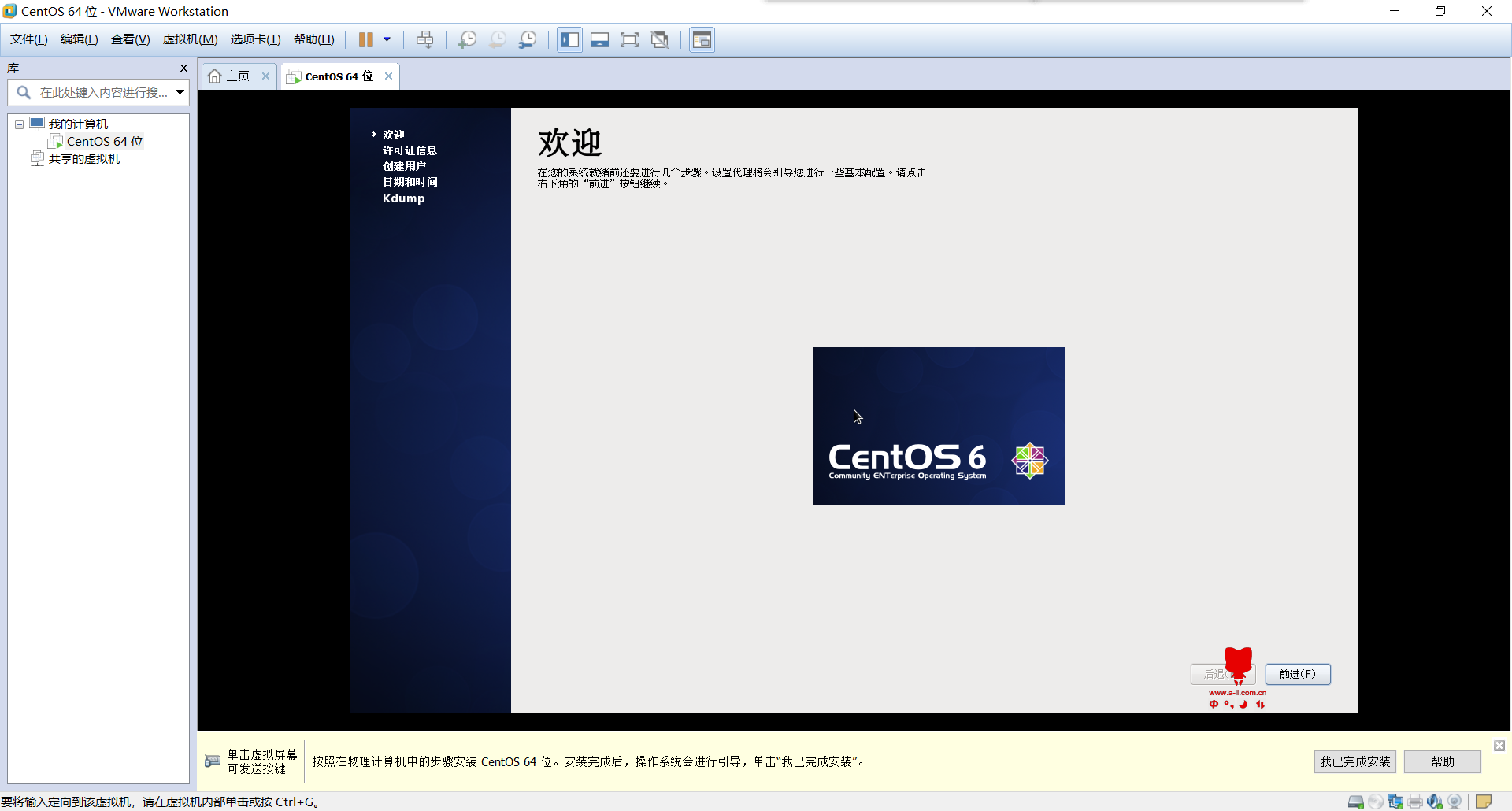Open the 查看(V) menu

[131, 39]
